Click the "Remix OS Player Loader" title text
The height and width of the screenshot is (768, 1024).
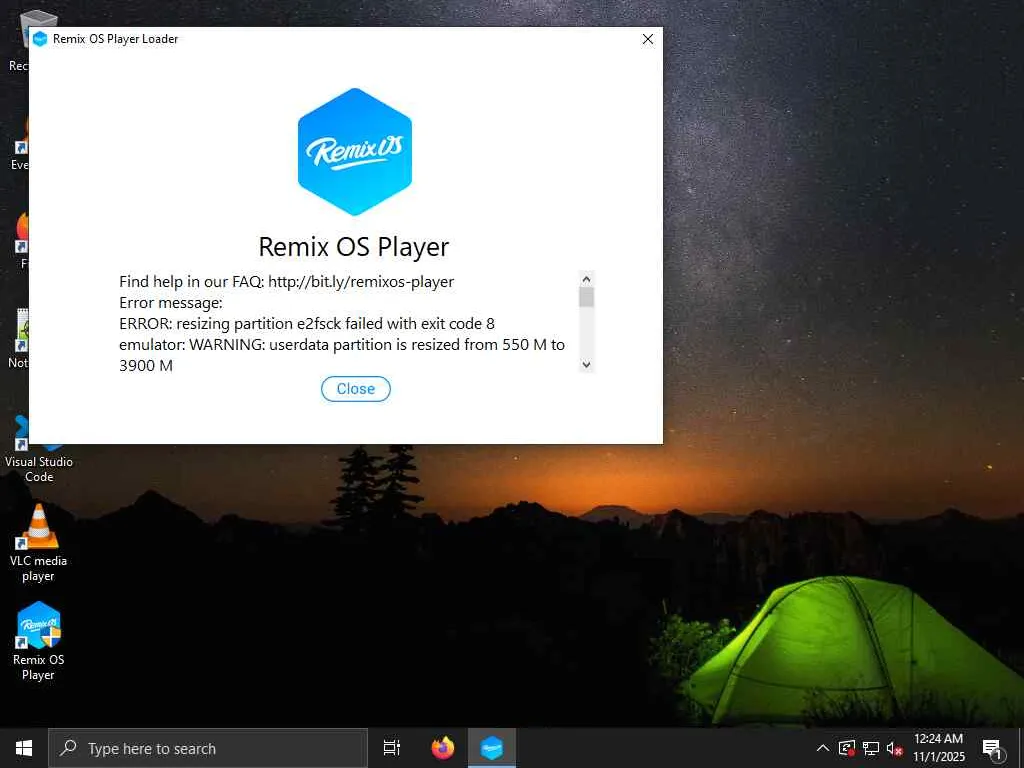click(116, 39)
